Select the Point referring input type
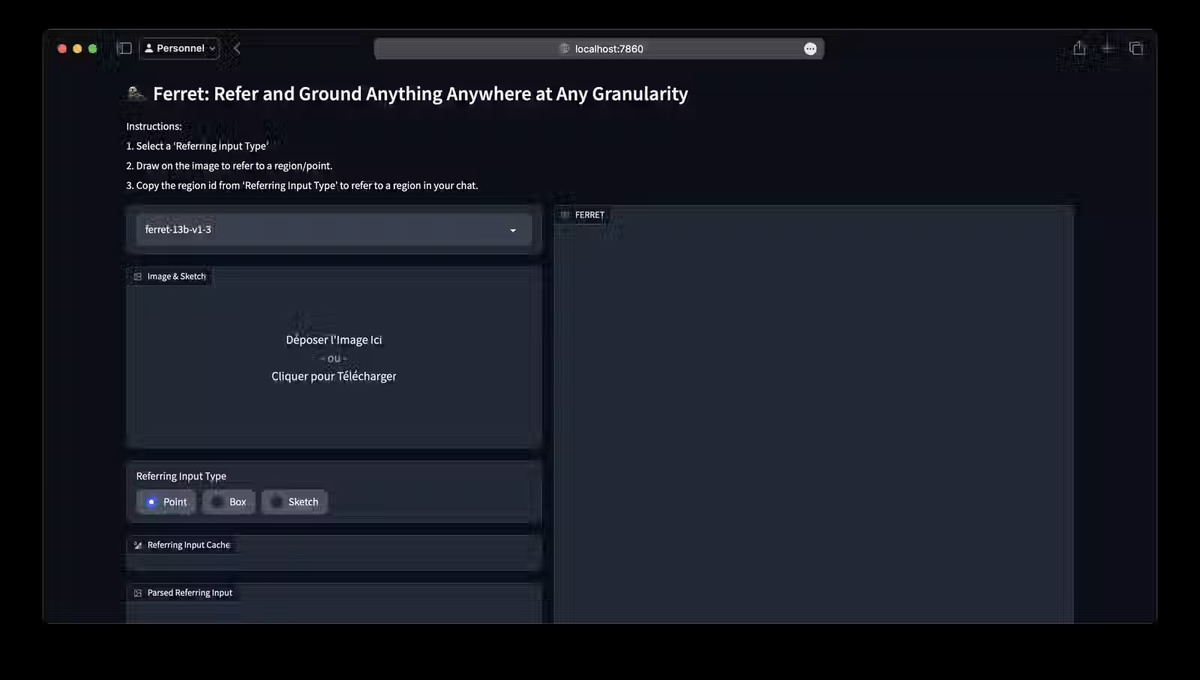This screenshot has width=1200, height=680. (166, 502)
